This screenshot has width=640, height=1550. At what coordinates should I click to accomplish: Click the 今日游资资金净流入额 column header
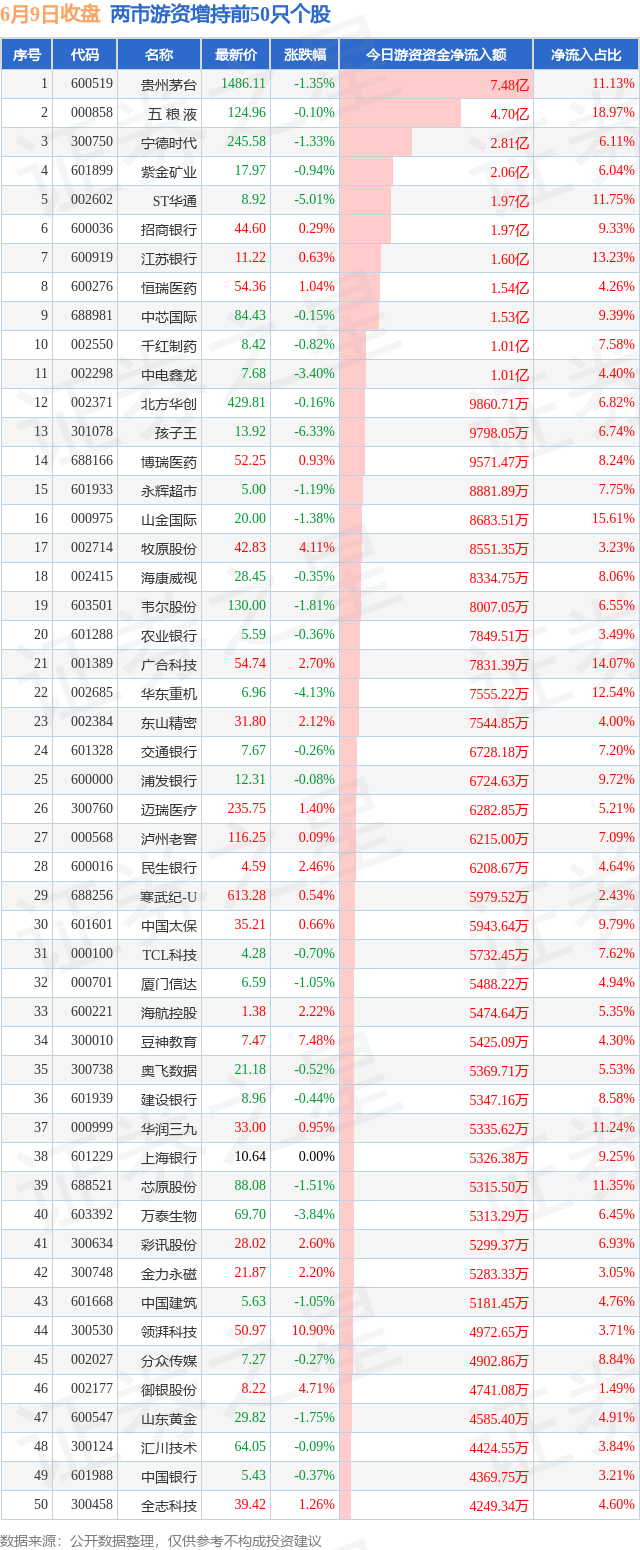436,55
